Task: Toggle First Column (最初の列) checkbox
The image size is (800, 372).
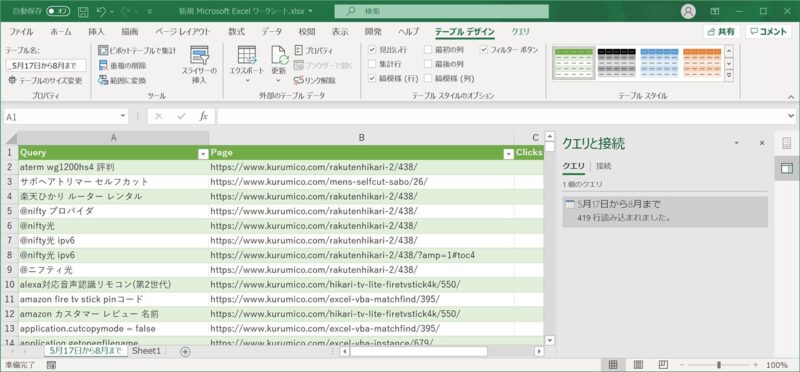Action: tap(428, 50)
